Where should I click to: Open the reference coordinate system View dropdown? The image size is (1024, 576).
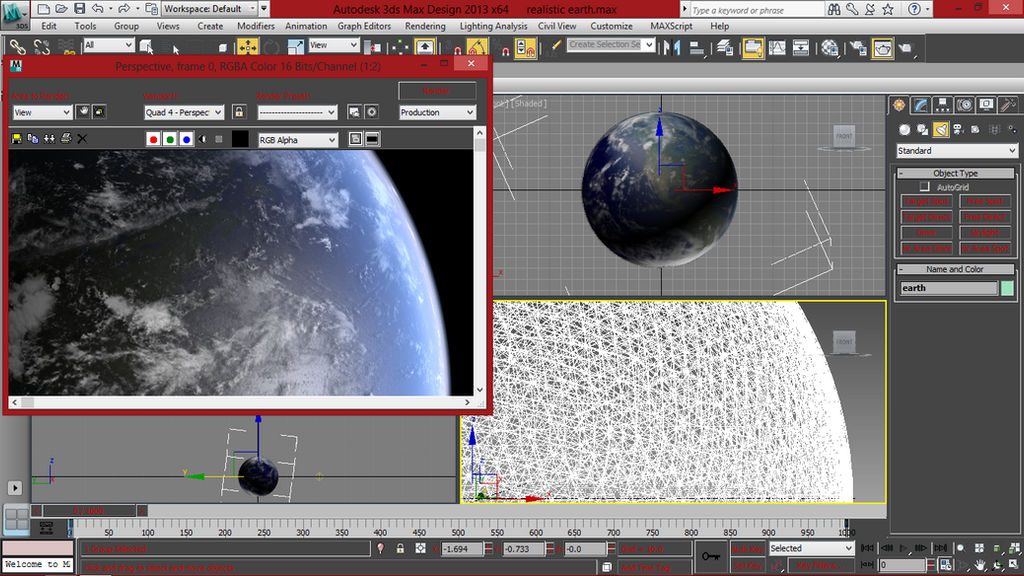334,45
